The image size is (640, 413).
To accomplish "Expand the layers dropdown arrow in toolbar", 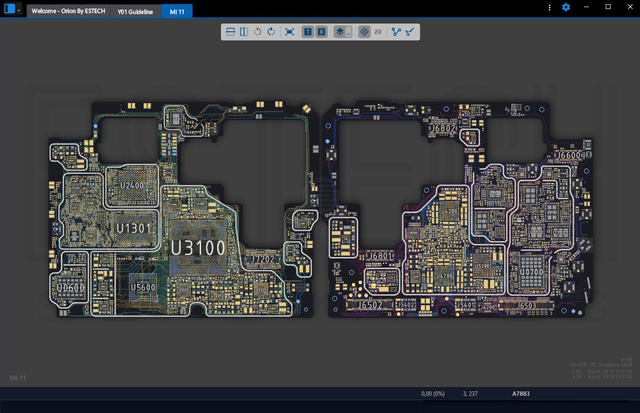I will 346,32.
